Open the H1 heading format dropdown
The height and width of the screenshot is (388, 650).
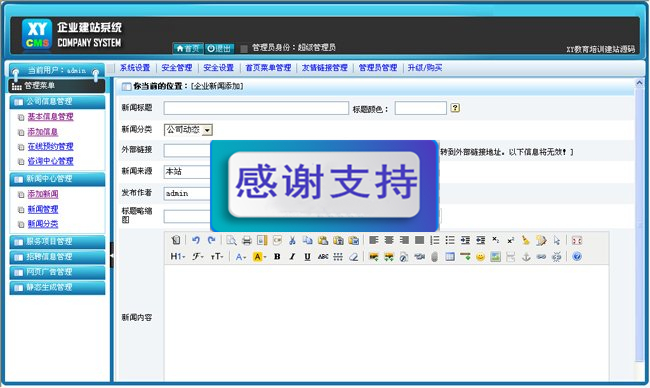pos(177,257)
